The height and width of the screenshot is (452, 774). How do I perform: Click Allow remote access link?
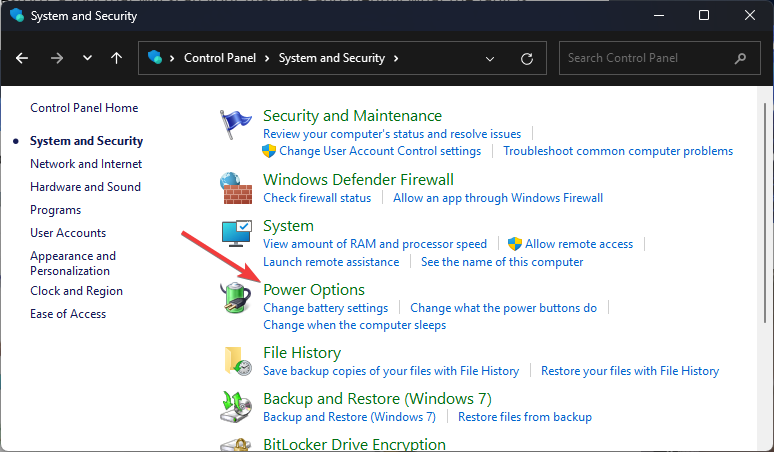point(579,244)
